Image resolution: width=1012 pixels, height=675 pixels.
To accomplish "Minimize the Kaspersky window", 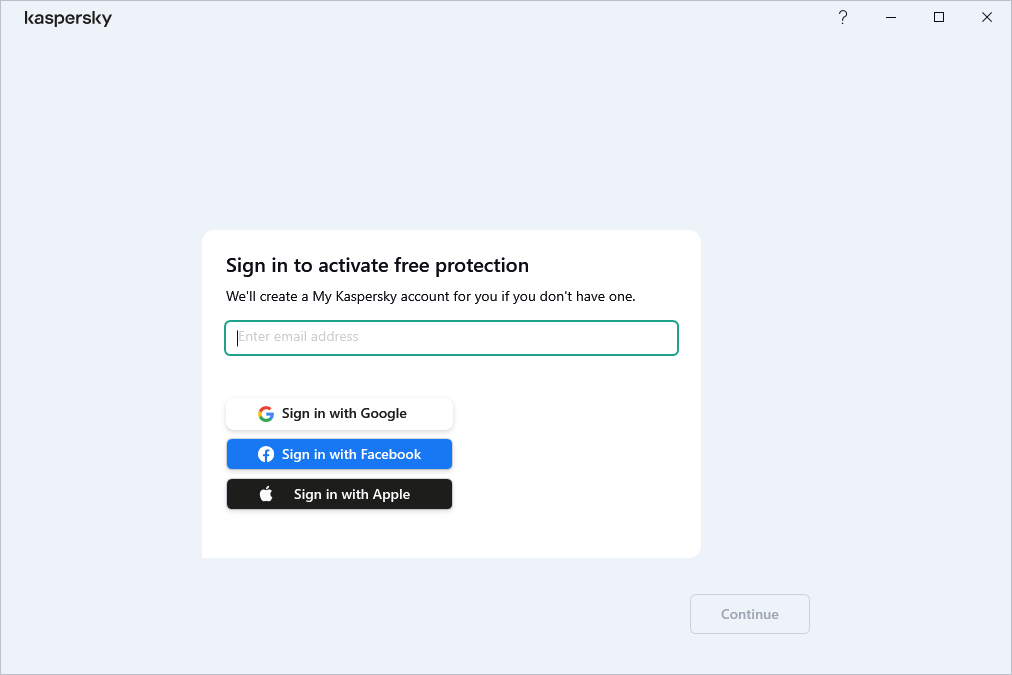I will click(890, 17).
